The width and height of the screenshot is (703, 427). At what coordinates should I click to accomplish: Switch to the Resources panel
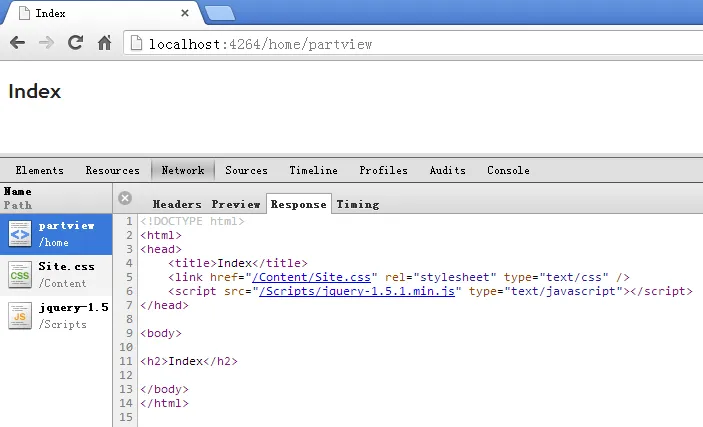[x=113, y=170]
